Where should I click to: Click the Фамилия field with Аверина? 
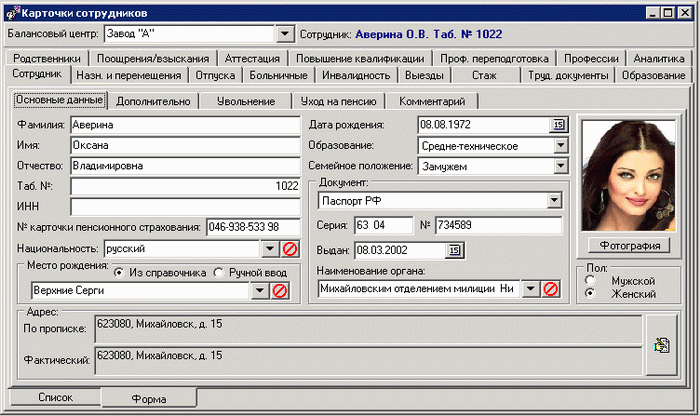coord(185,125)
